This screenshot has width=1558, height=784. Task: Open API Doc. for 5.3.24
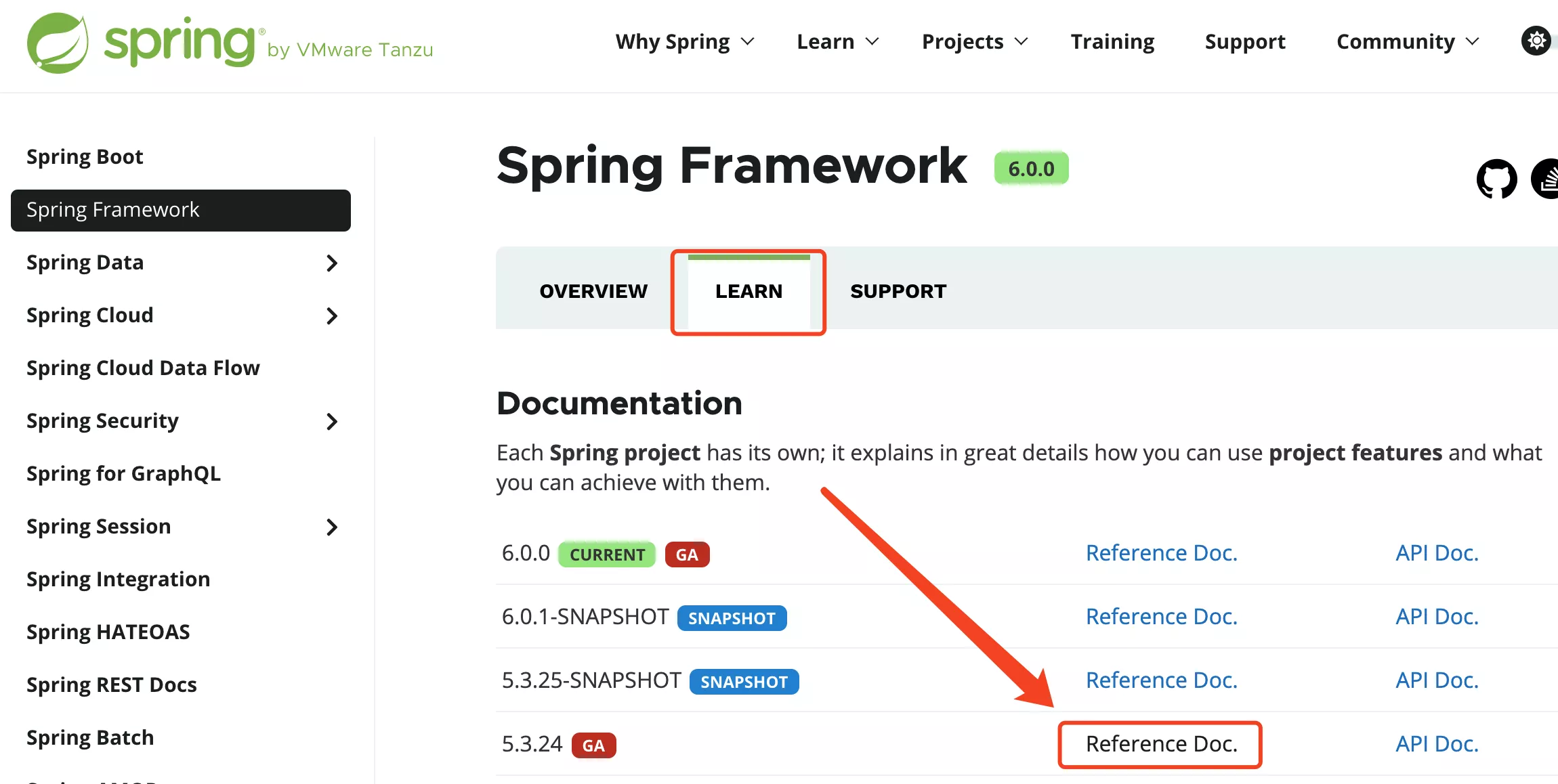coord(1437,744)
